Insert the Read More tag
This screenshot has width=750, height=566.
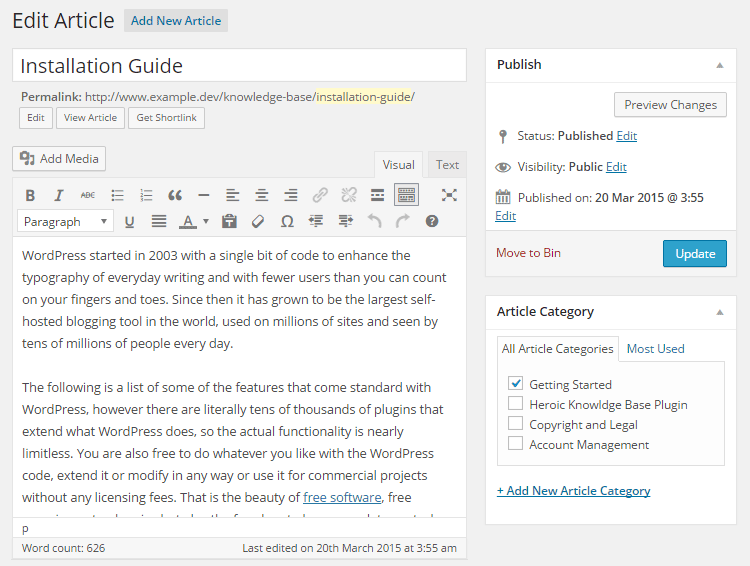coord(377,195)
